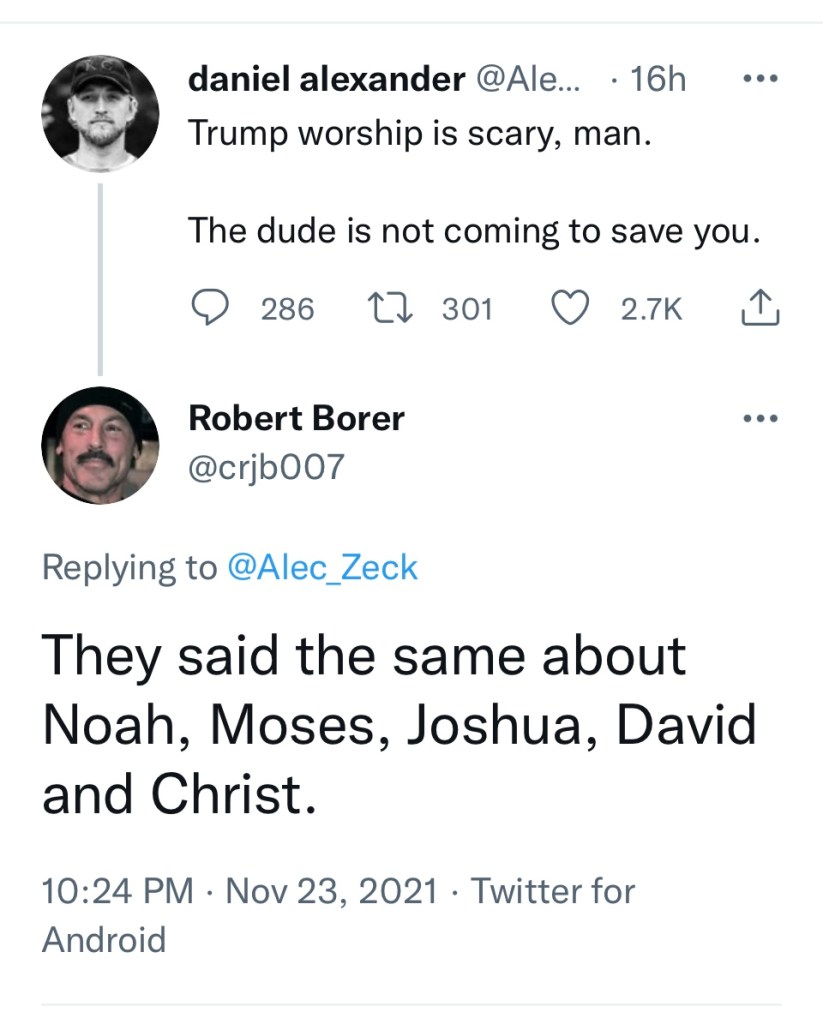Click the reply speech bubble icon

(211, 309)
